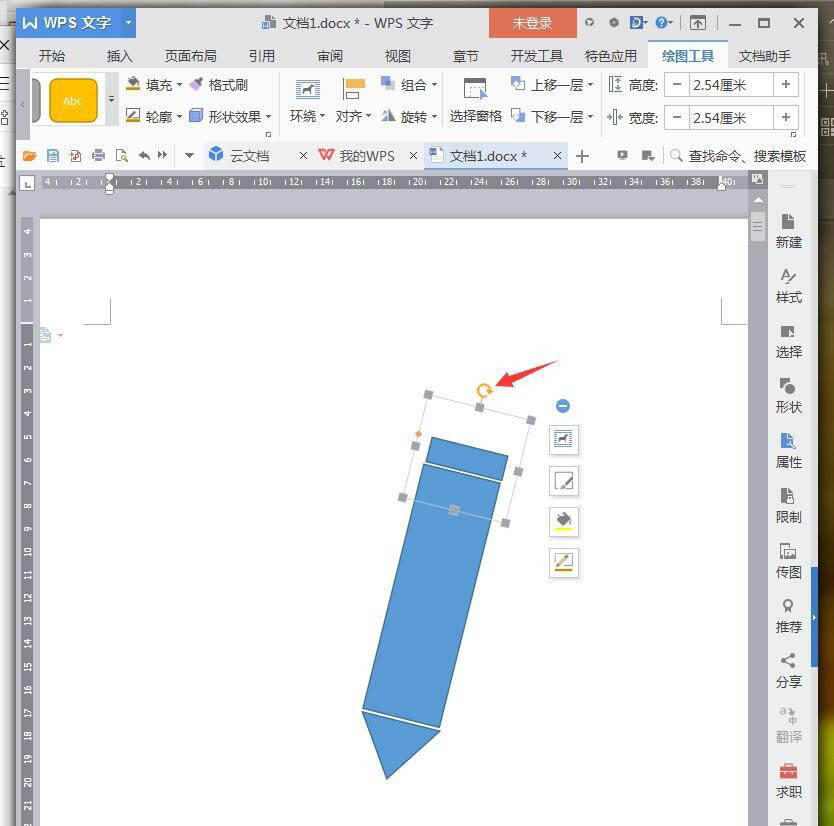This screenshot has width=834, height=826.
Task: Open 属性 in the right sidebar
Action: pos(788,450)
